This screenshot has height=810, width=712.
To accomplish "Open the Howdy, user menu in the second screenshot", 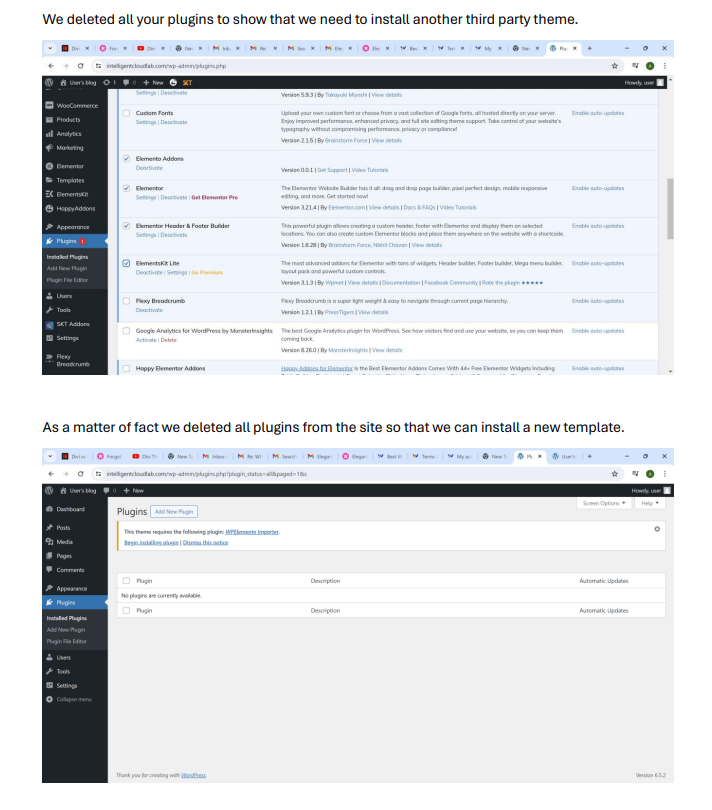I will [651, 491].
